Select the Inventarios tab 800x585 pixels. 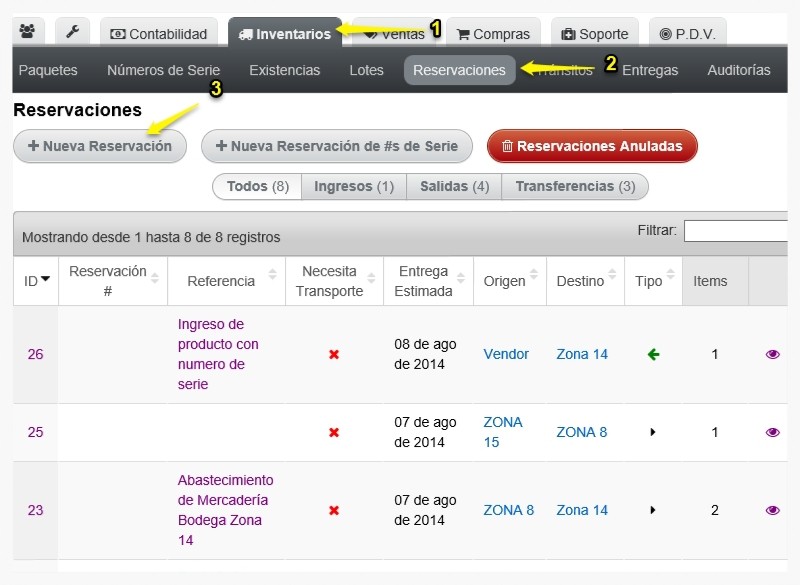click(285, 34)
